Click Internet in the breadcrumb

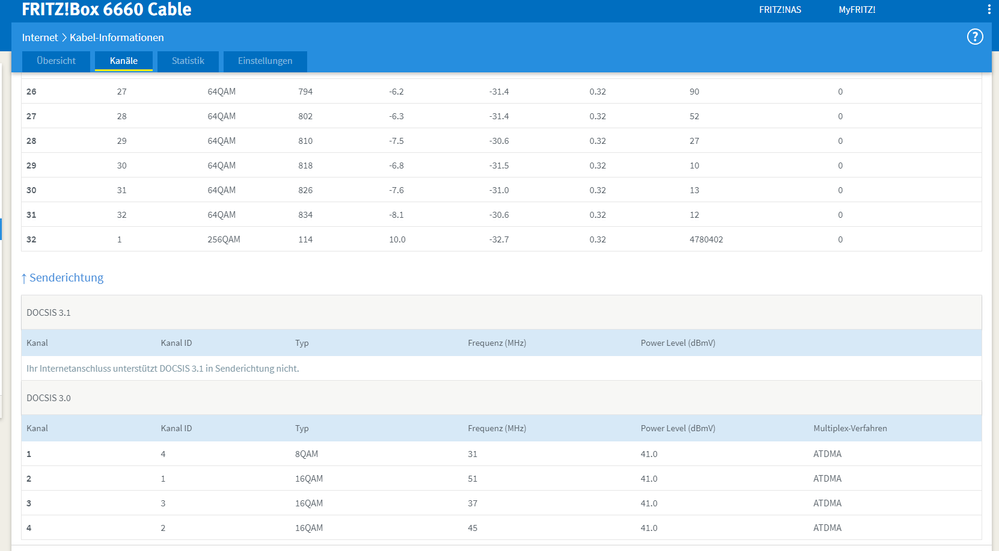pyautogui.click(x=40, y=38)
